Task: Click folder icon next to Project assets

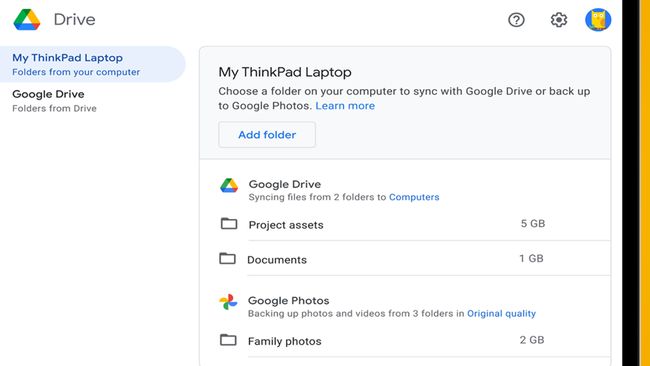Action: [229, 224]
